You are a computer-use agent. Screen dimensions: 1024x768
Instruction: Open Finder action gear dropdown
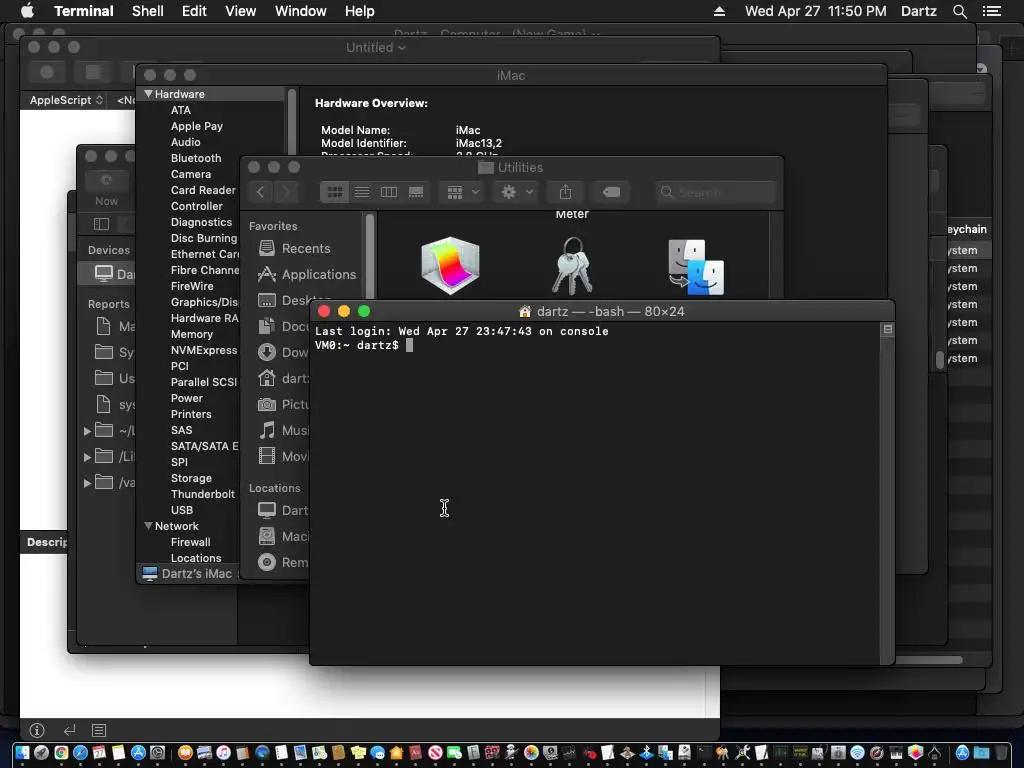click(x=516, y=192)
